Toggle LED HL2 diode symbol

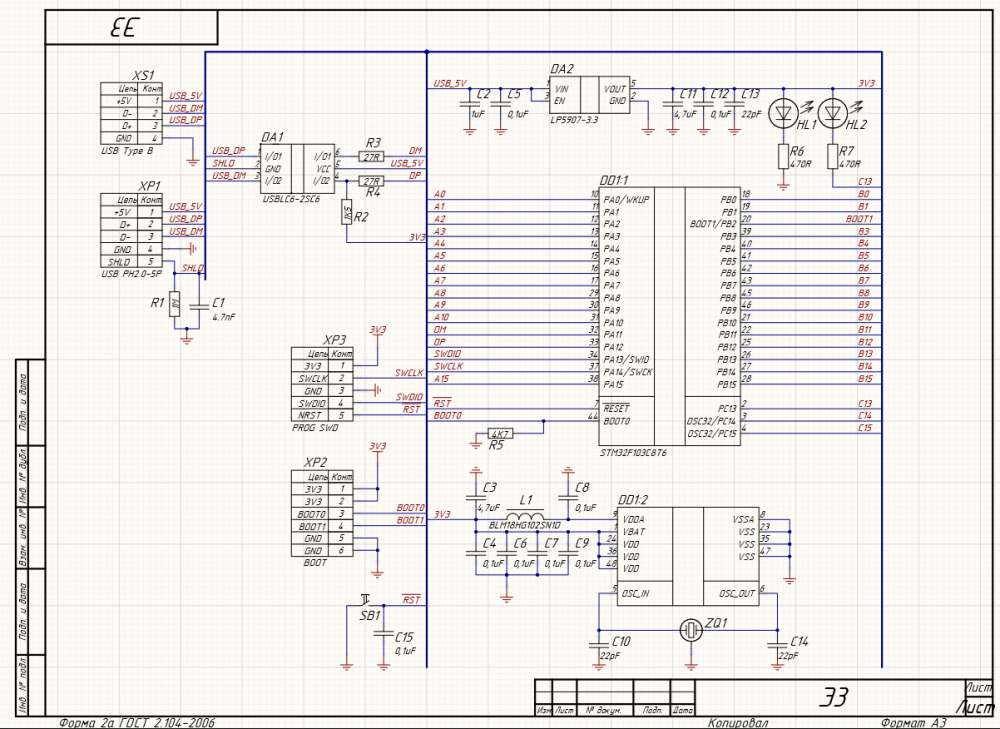pos(832,112)
